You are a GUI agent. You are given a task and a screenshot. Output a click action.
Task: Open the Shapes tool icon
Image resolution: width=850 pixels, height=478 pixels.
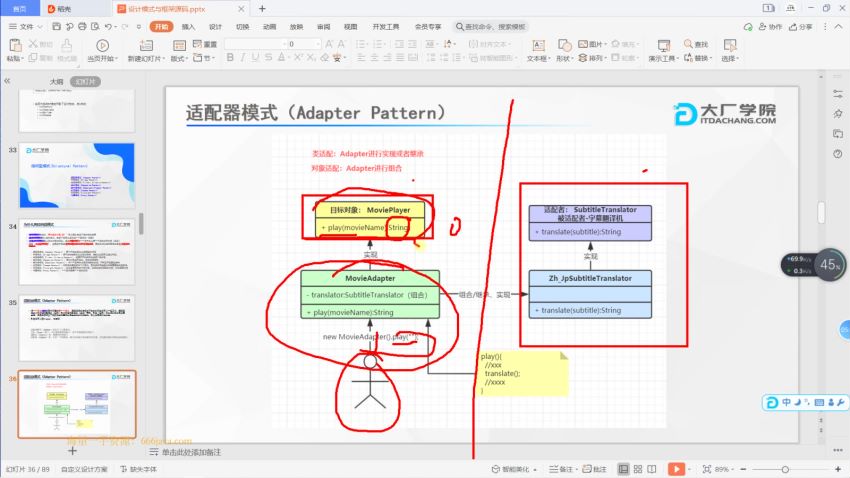point(564,46)
